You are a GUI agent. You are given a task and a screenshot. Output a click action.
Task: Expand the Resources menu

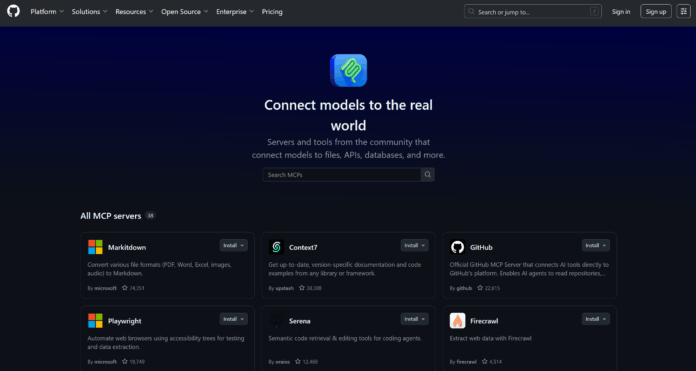tap(134, 12)
